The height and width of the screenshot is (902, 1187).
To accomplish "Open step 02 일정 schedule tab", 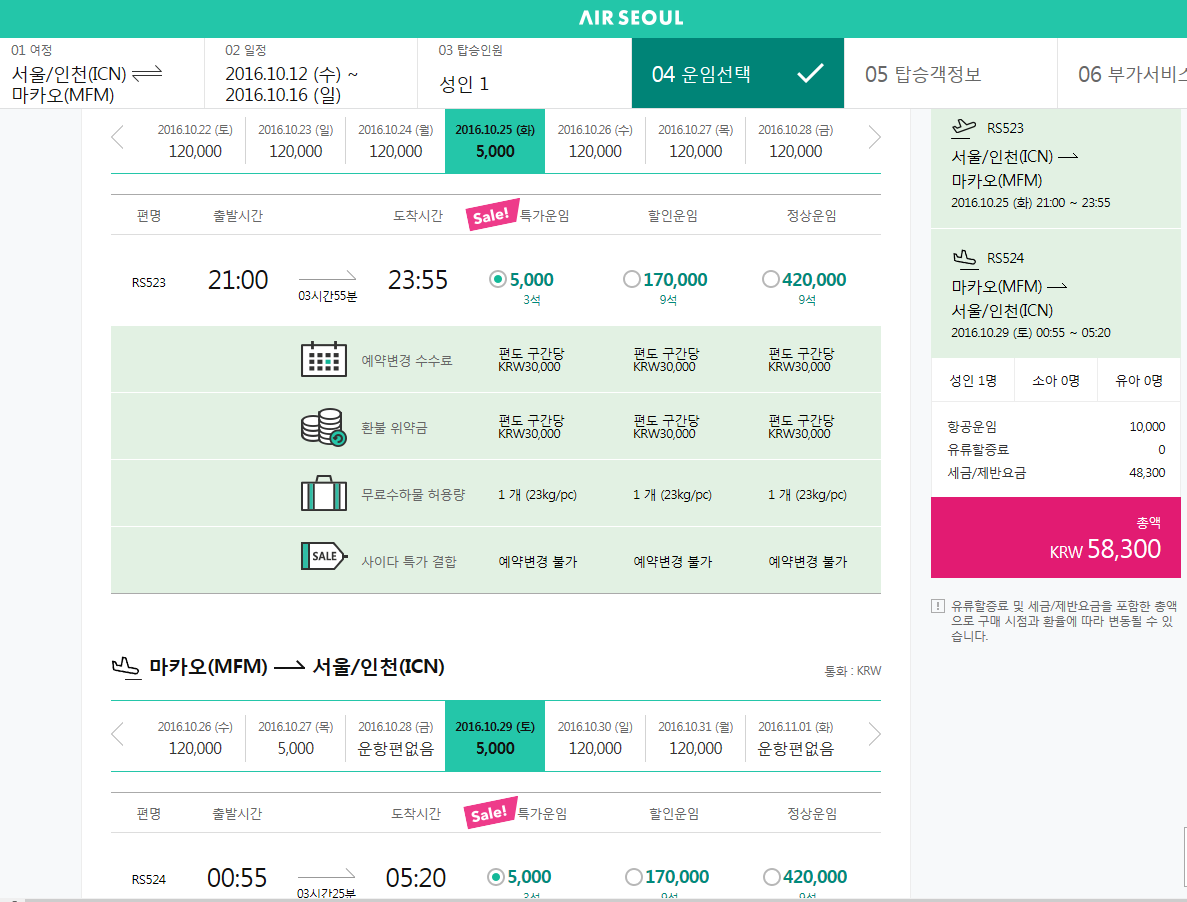I will pos(310,74).
